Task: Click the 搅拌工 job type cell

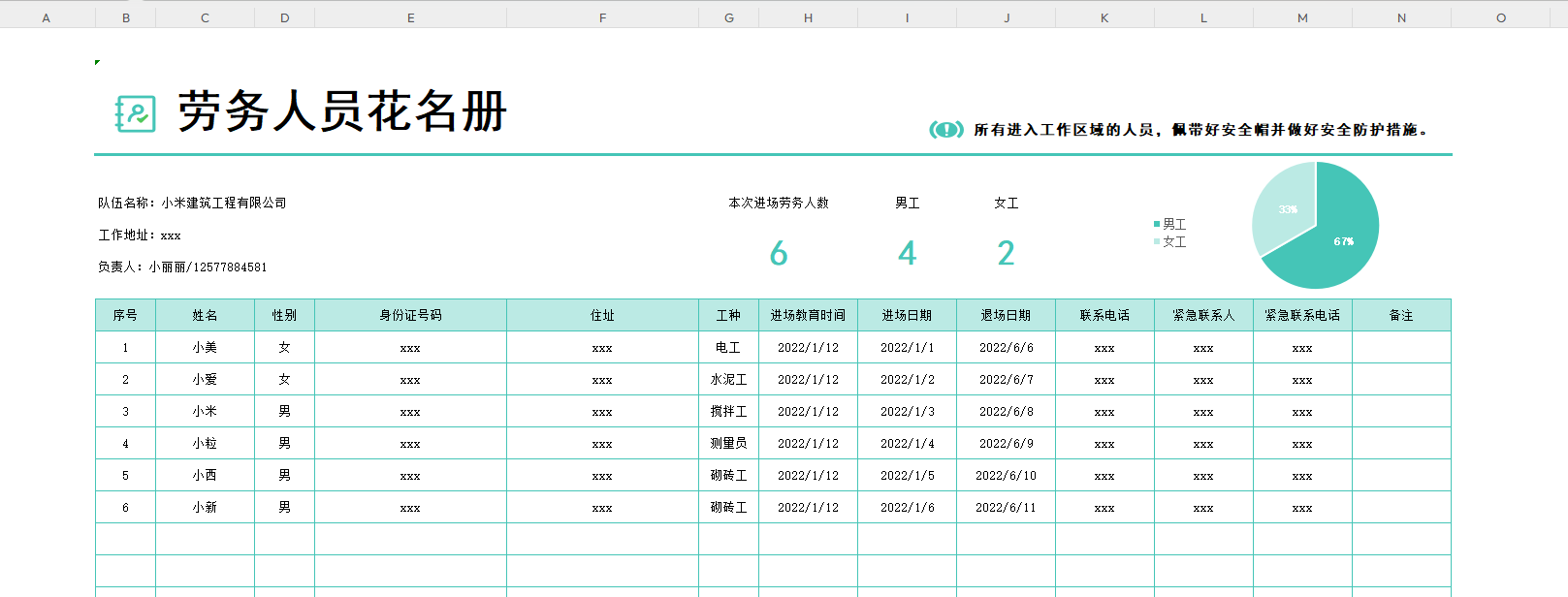Action: point(728,411)
